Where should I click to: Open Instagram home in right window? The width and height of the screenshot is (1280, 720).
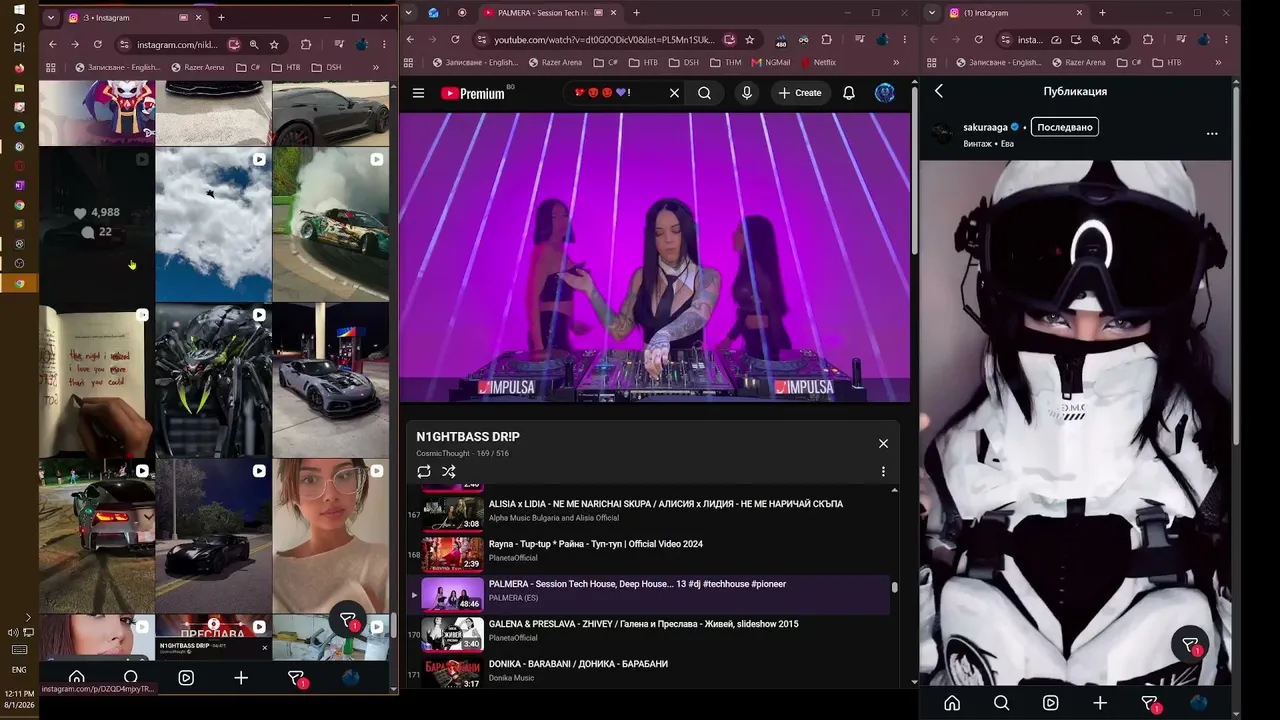[952, 703]
